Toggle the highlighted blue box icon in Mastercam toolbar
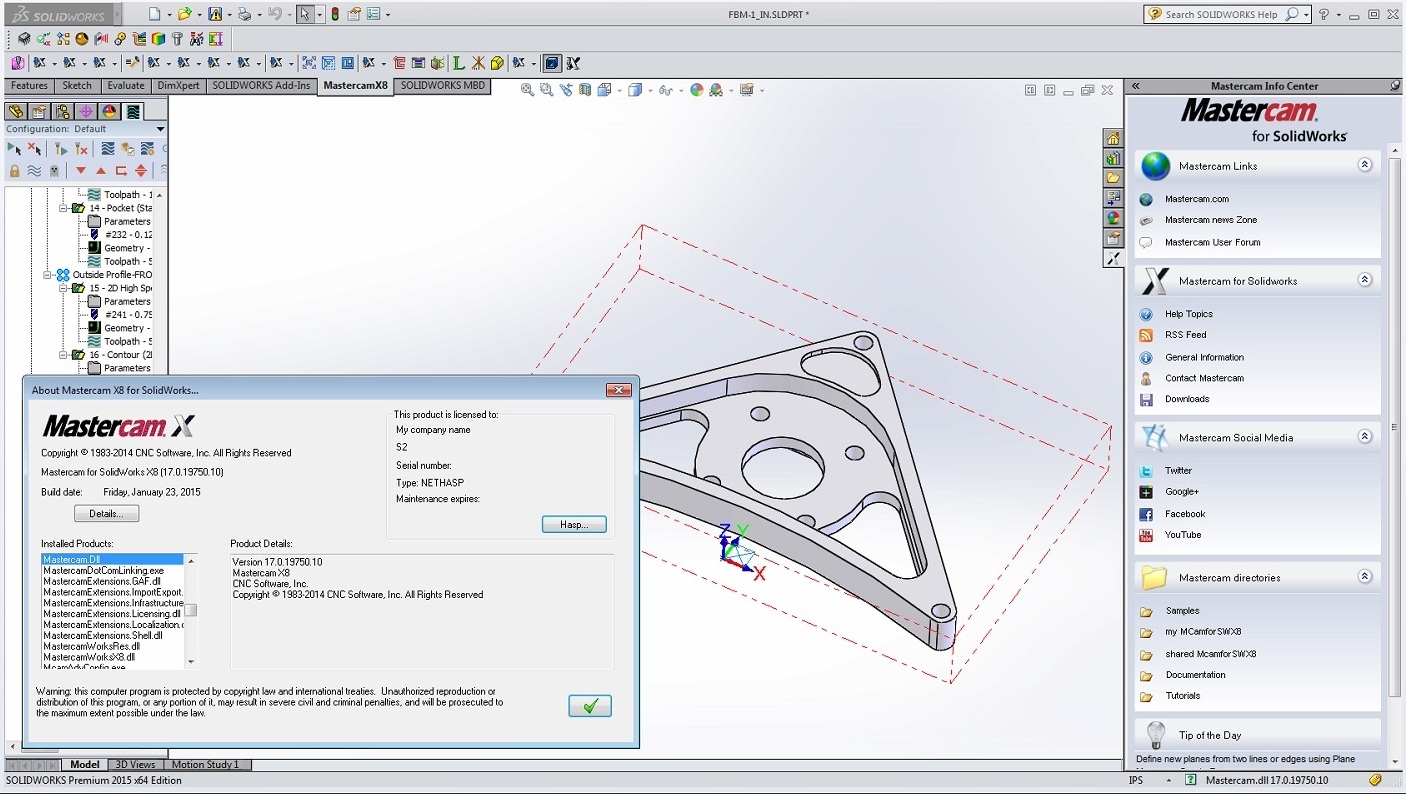Screen dimensions: 1406x794 click(552, 63)
